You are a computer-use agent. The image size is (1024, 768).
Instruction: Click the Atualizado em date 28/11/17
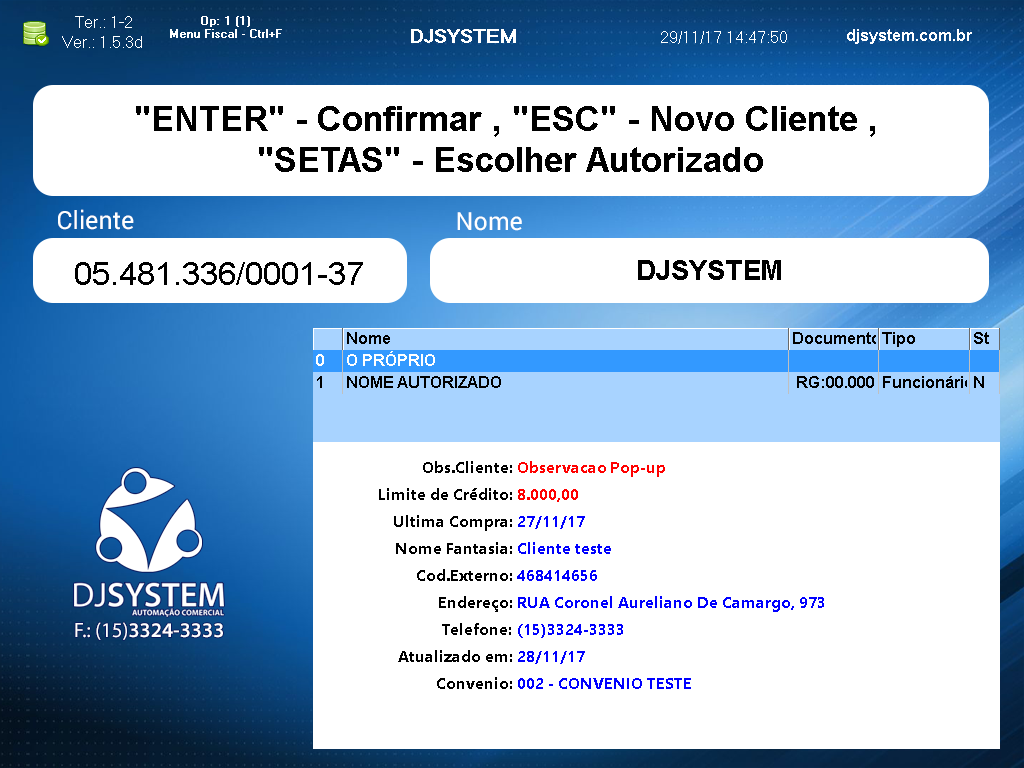pos(551,656)
